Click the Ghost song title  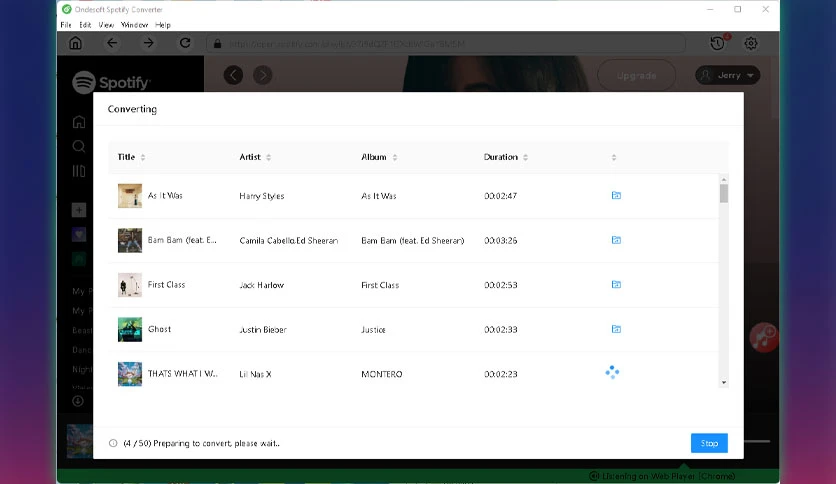click(159, 329)
